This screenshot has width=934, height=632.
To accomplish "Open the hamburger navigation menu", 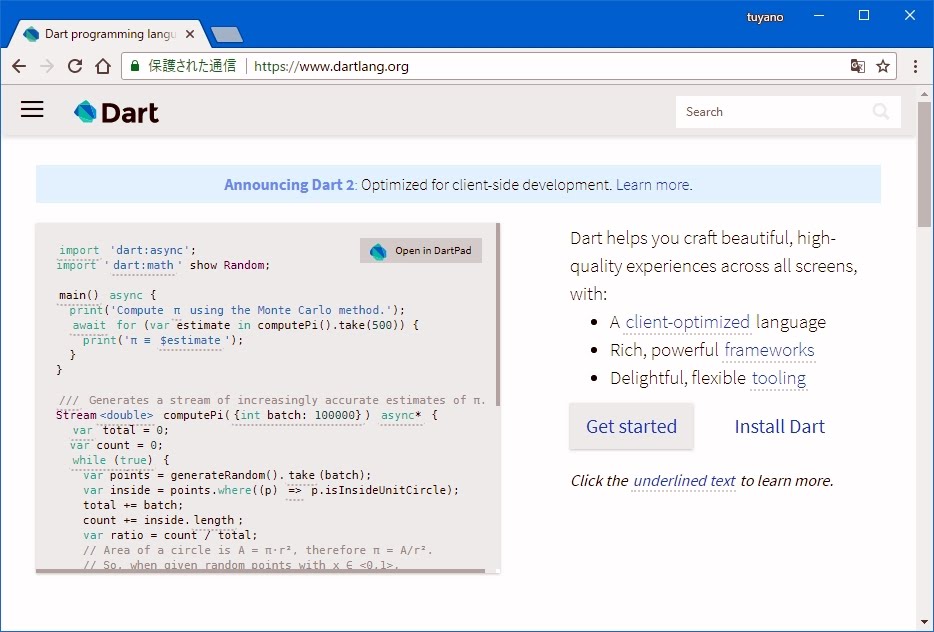I will click(32, 110).
